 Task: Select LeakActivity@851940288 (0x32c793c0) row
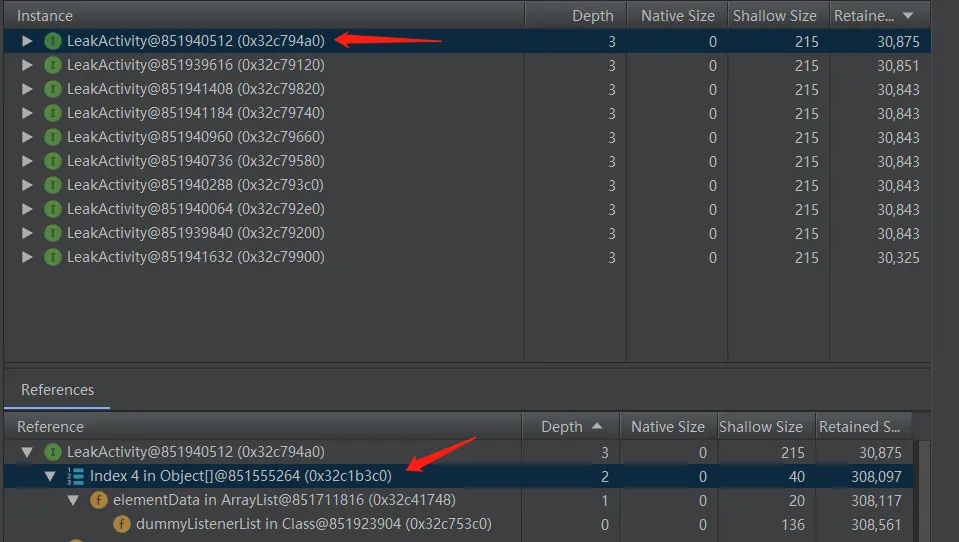click(467, 185)
